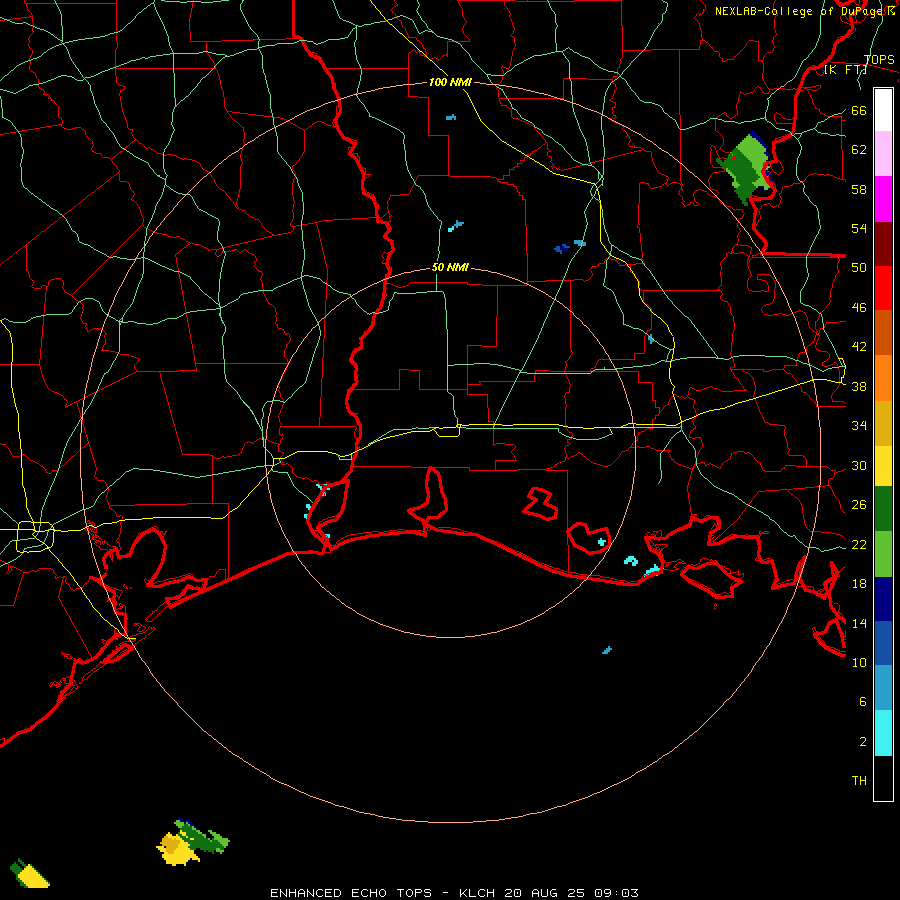900x900 pixels.
Task: Click the dark green legend swatch
Action: pos(883,509)
